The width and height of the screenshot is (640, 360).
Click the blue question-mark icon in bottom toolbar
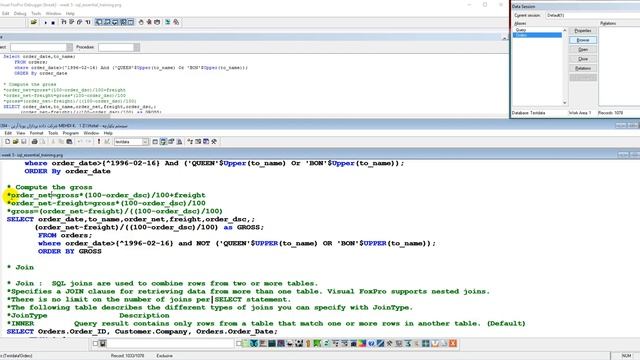pyautogui.click(x=371, y=344)
